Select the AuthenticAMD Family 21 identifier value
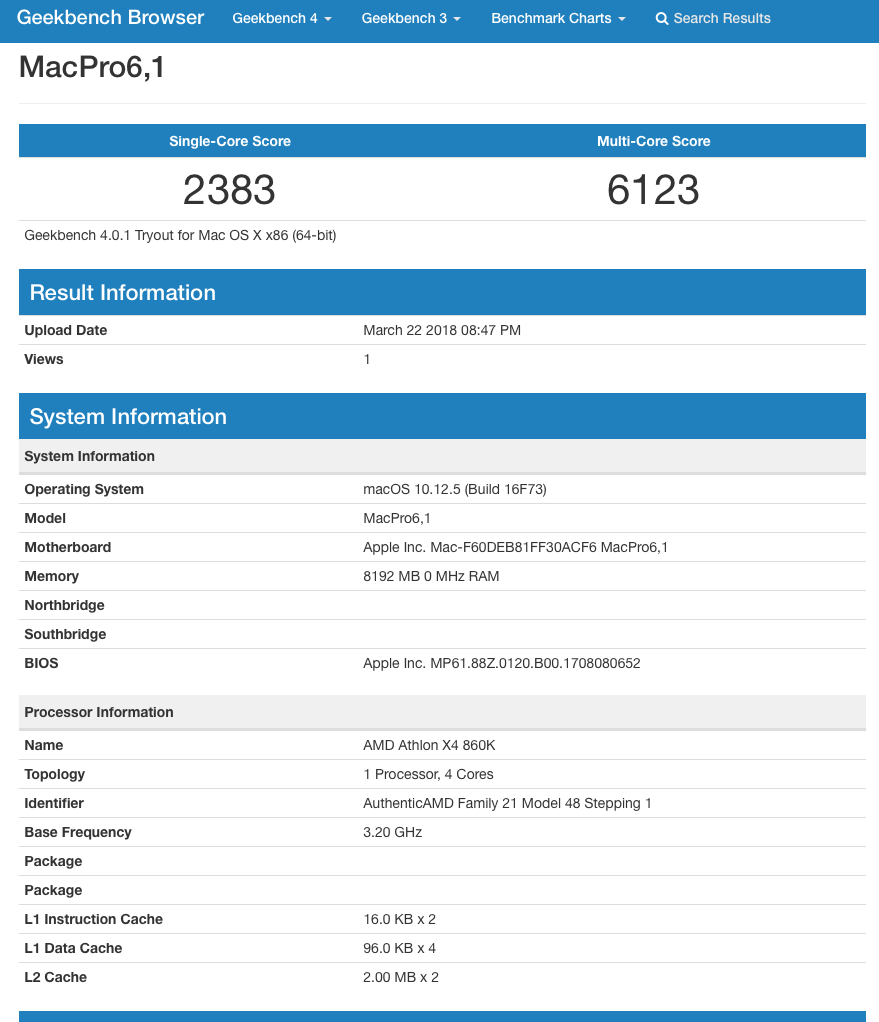Image resolution: width=879 pixels, height=1022 pixels. pyautogui.click(x=508, y=804)
